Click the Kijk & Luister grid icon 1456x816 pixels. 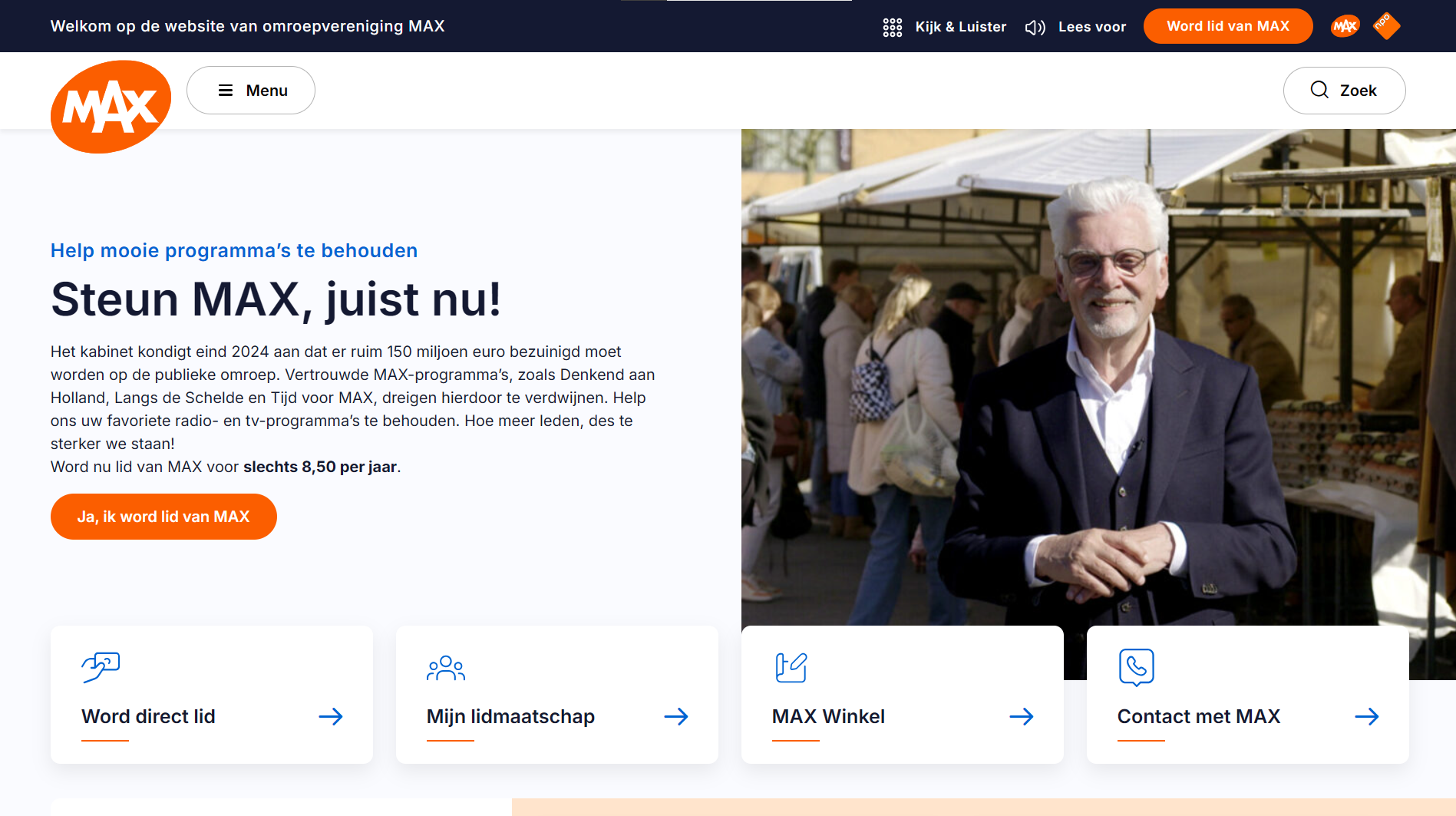(x=892, y=28)
